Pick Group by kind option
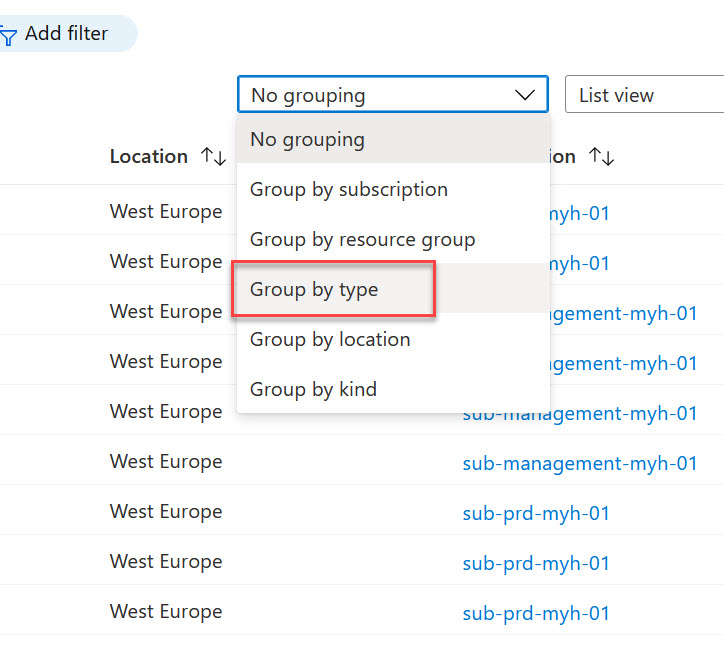 tap(313, 390)
